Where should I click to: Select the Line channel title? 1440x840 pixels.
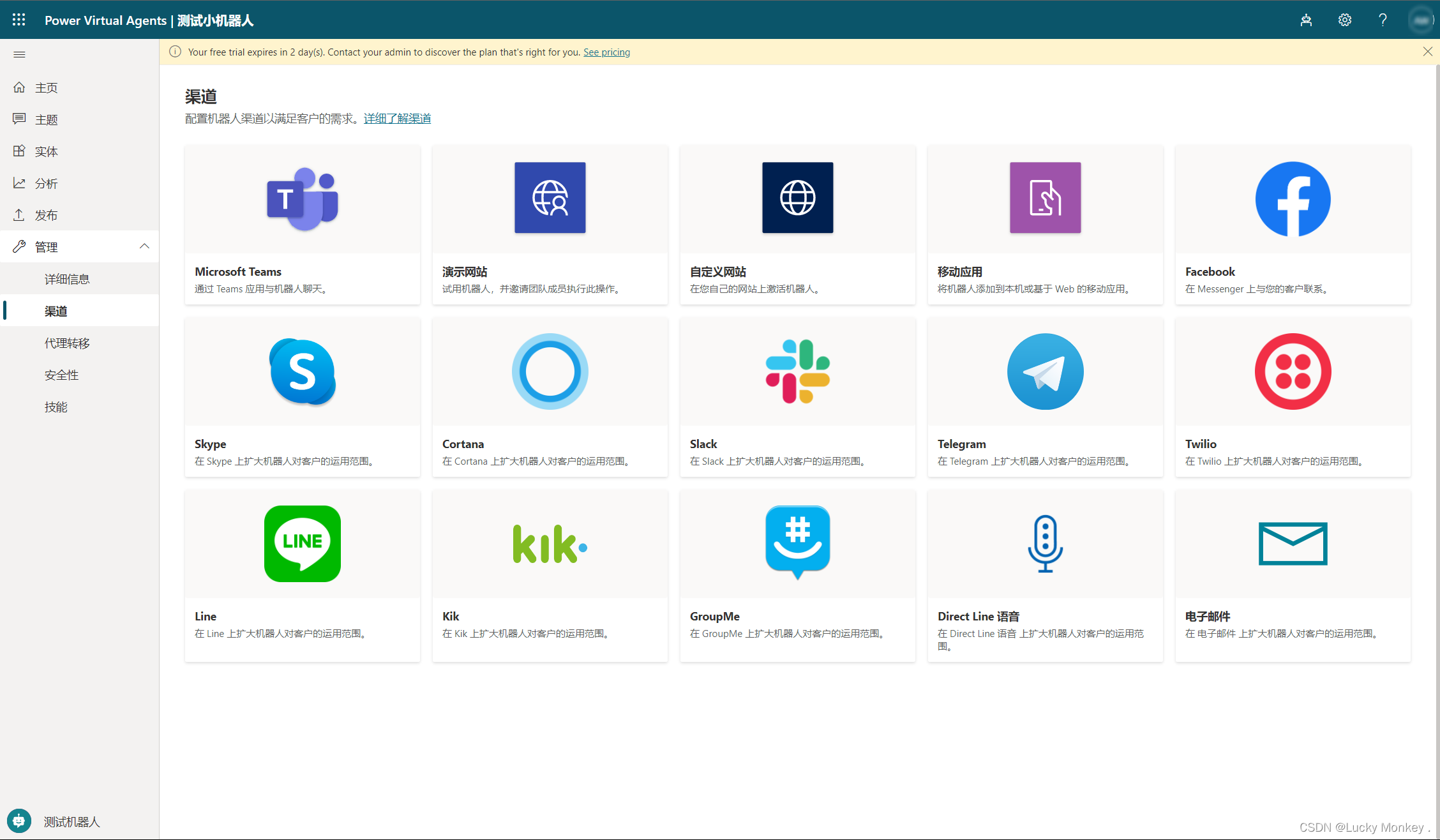pos(206,617)
